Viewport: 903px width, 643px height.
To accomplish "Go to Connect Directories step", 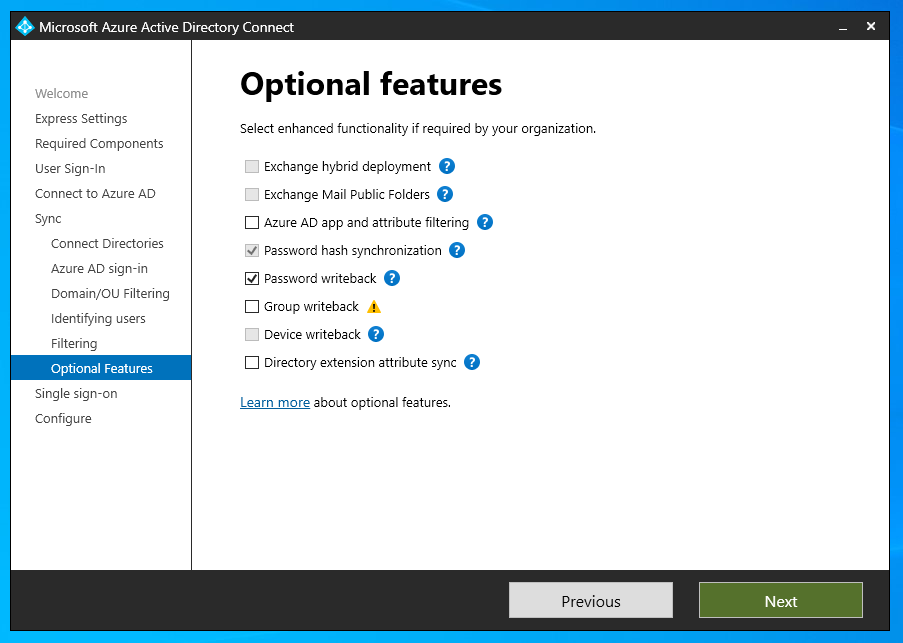I will (x=107, y=243).
